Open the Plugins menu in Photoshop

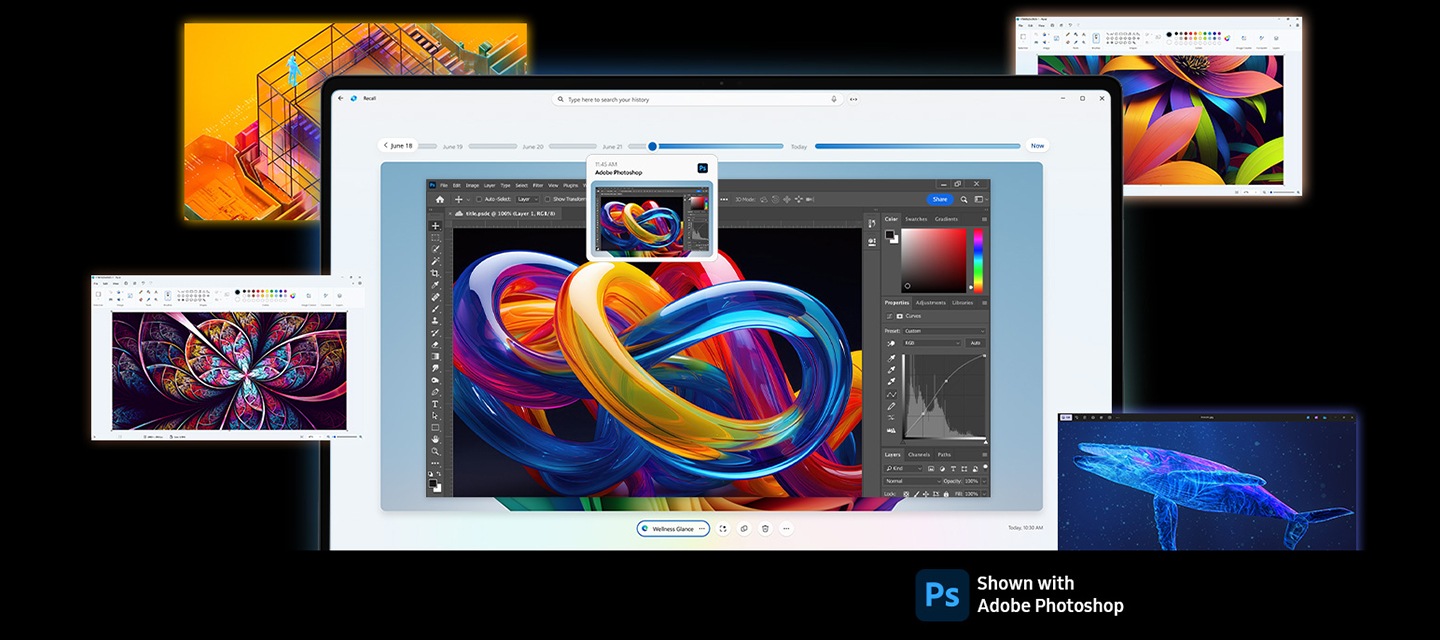571,185
